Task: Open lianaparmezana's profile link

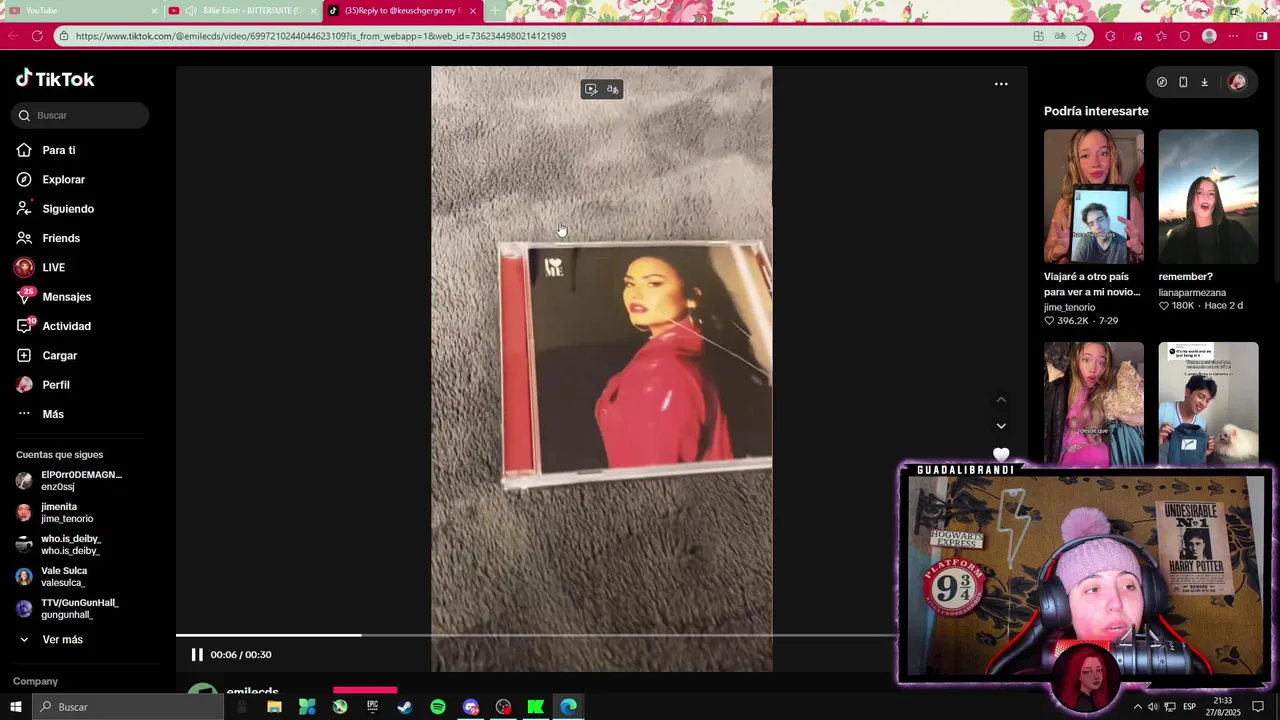Action: pos(1192,293)
